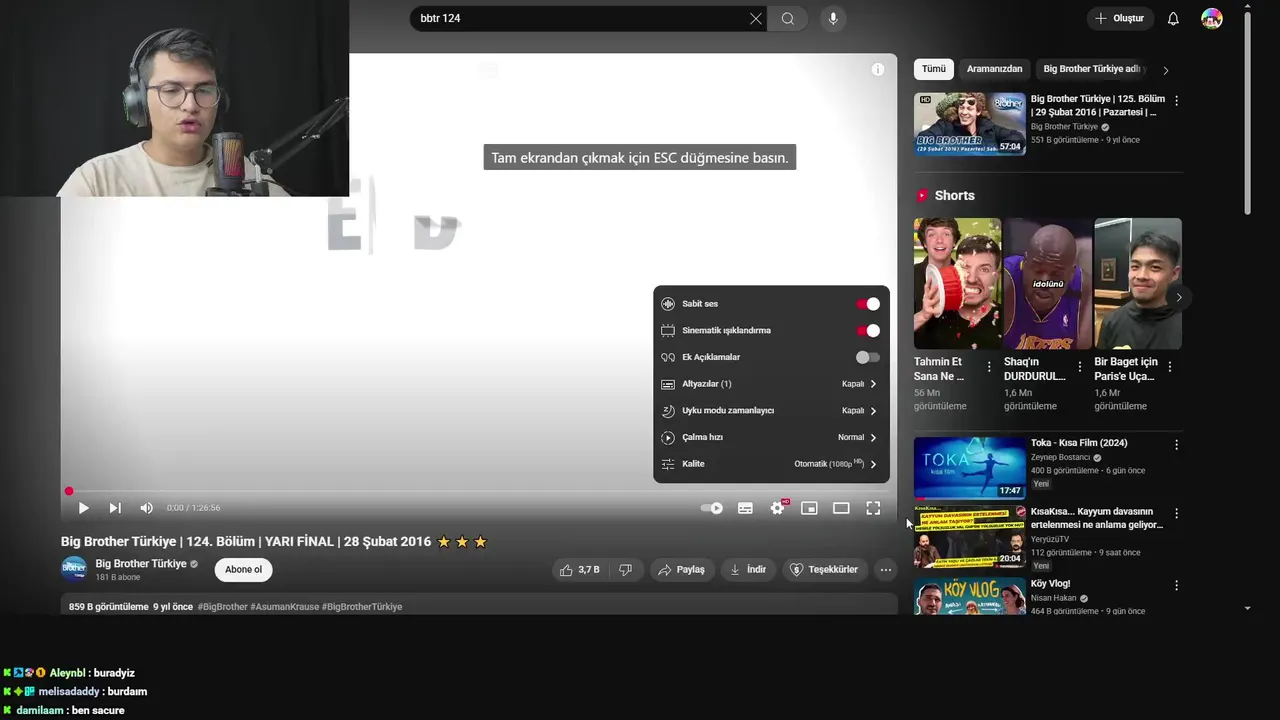Image resolution: width=1280 pixels, height=720 pixels.
Task: Toggle the autoplay switch in player bar
Action: click(x=712, y=508)
